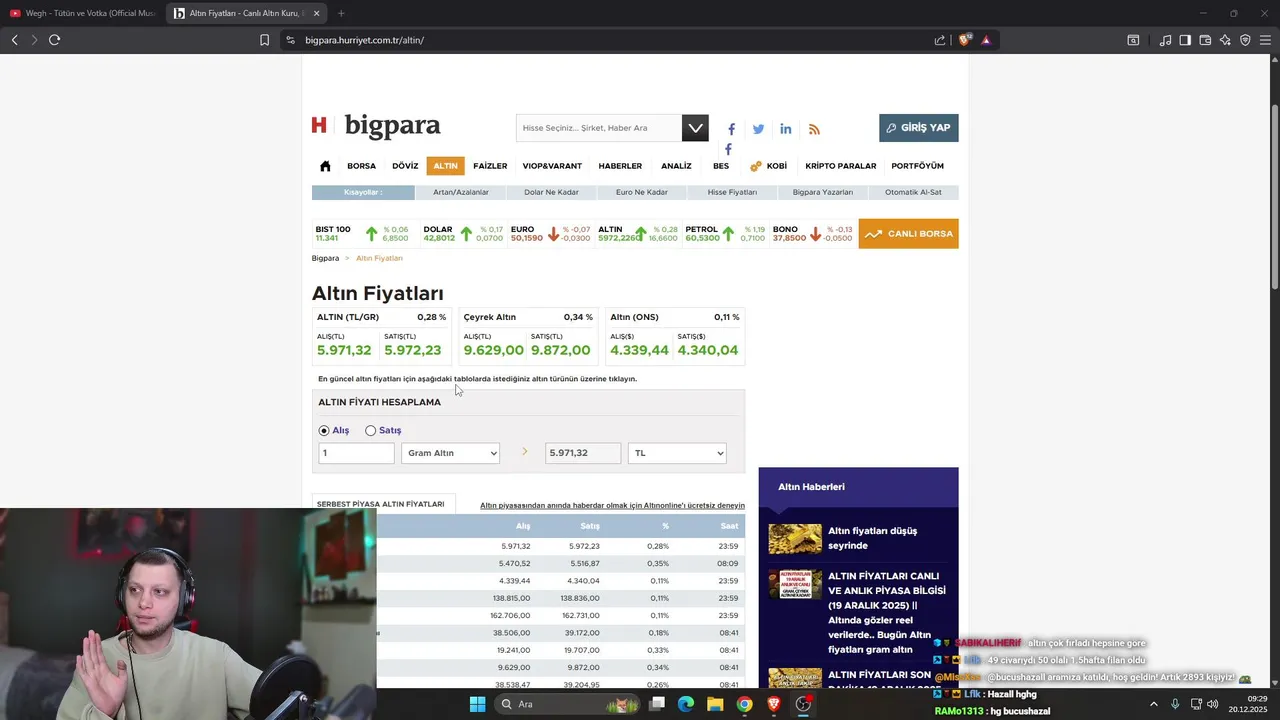Switch to the Wegh YouTube browser tab
This screenshot has width=1280, height=720.
(x=83, y=13)
